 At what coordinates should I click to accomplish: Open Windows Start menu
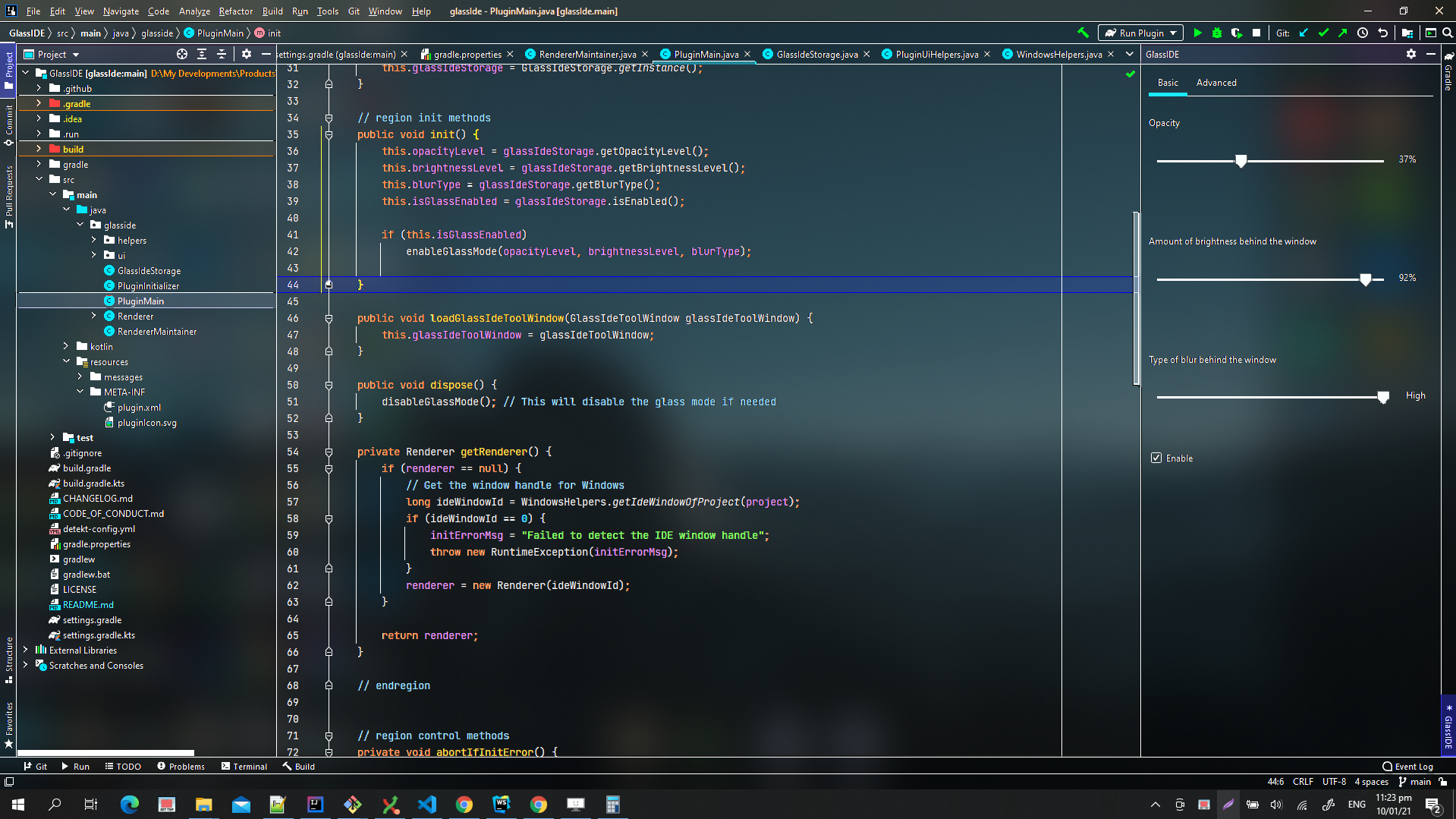[x=18, y=804]
